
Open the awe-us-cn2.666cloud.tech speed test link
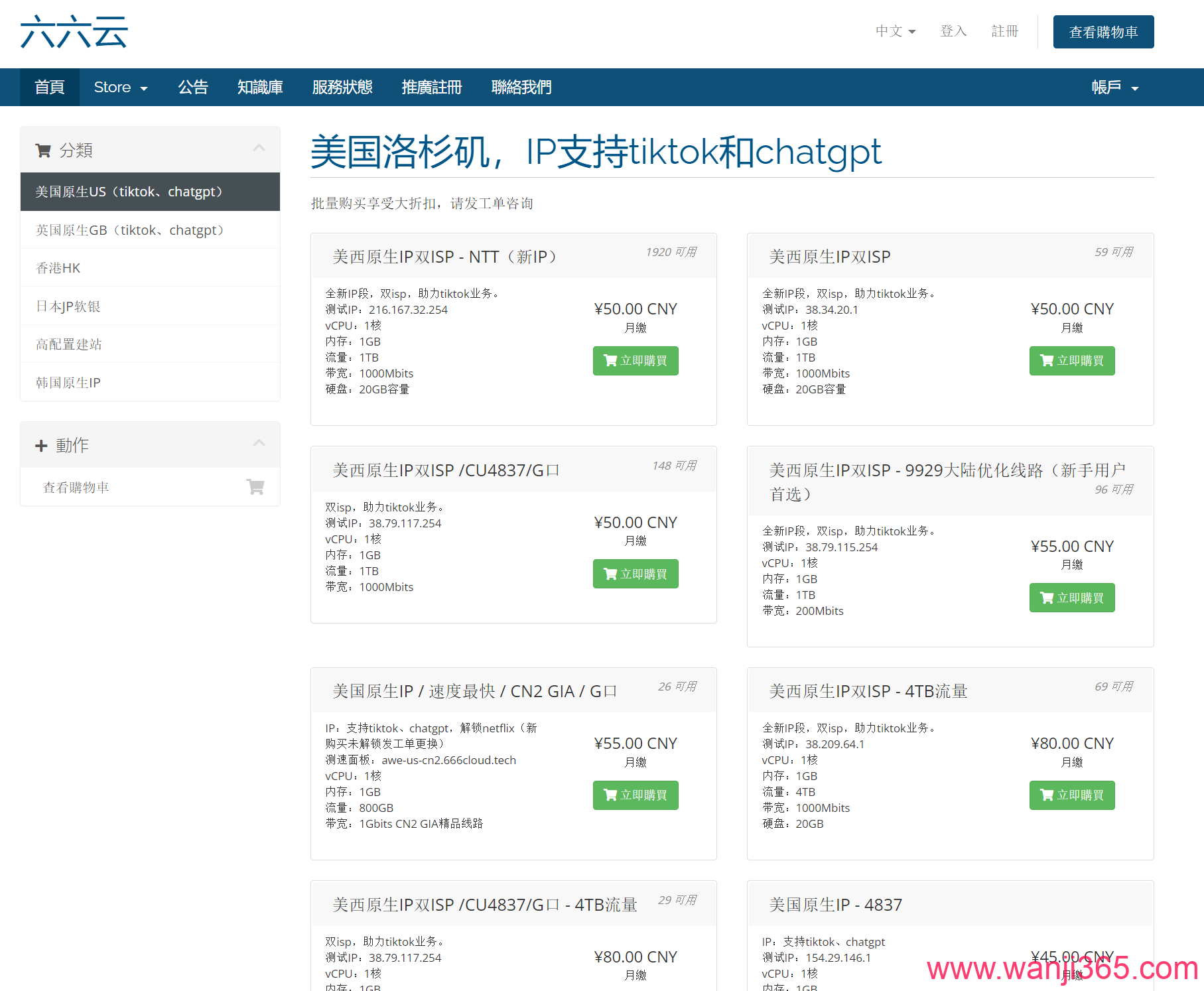pyautogui.click(x=448, y=760)
